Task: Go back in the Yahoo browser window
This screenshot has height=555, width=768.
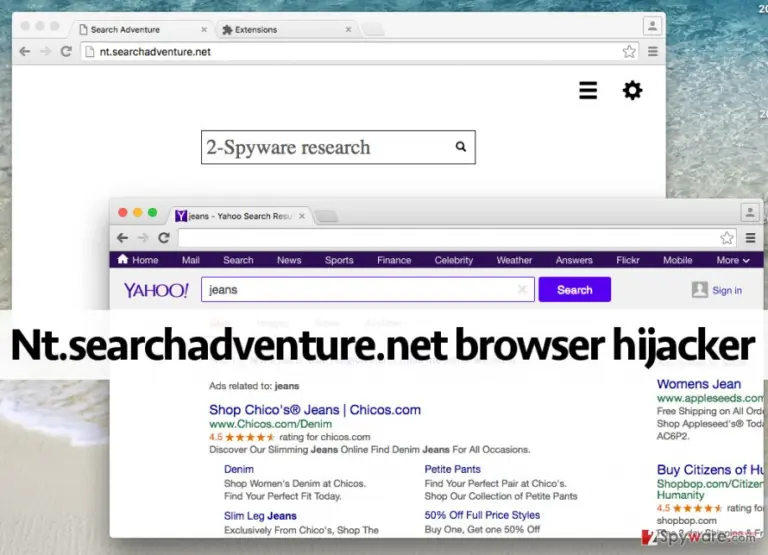Action: 122,238
